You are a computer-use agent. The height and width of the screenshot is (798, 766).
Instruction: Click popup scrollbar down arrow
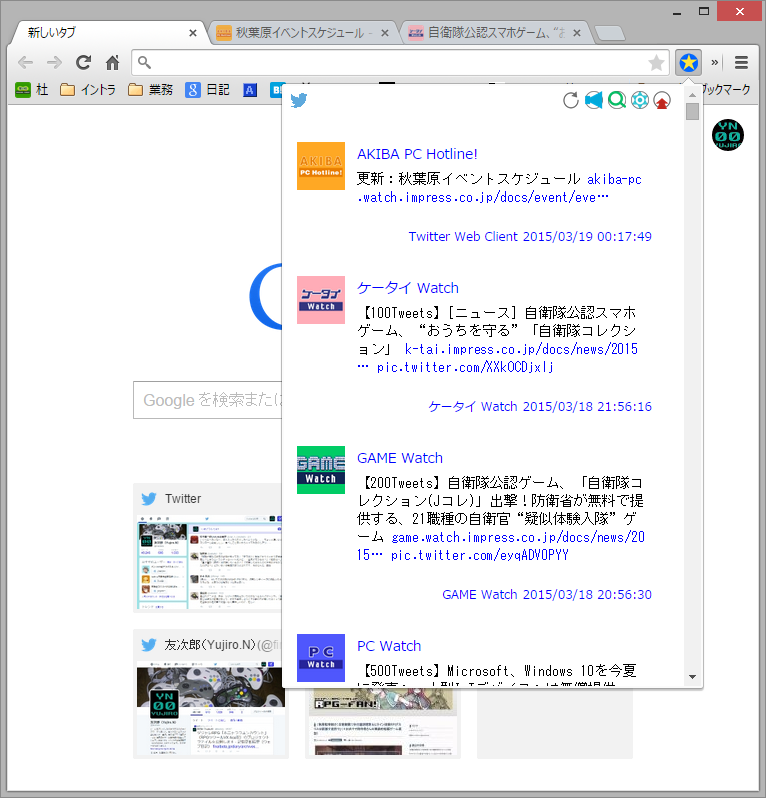tap(692, 677)
